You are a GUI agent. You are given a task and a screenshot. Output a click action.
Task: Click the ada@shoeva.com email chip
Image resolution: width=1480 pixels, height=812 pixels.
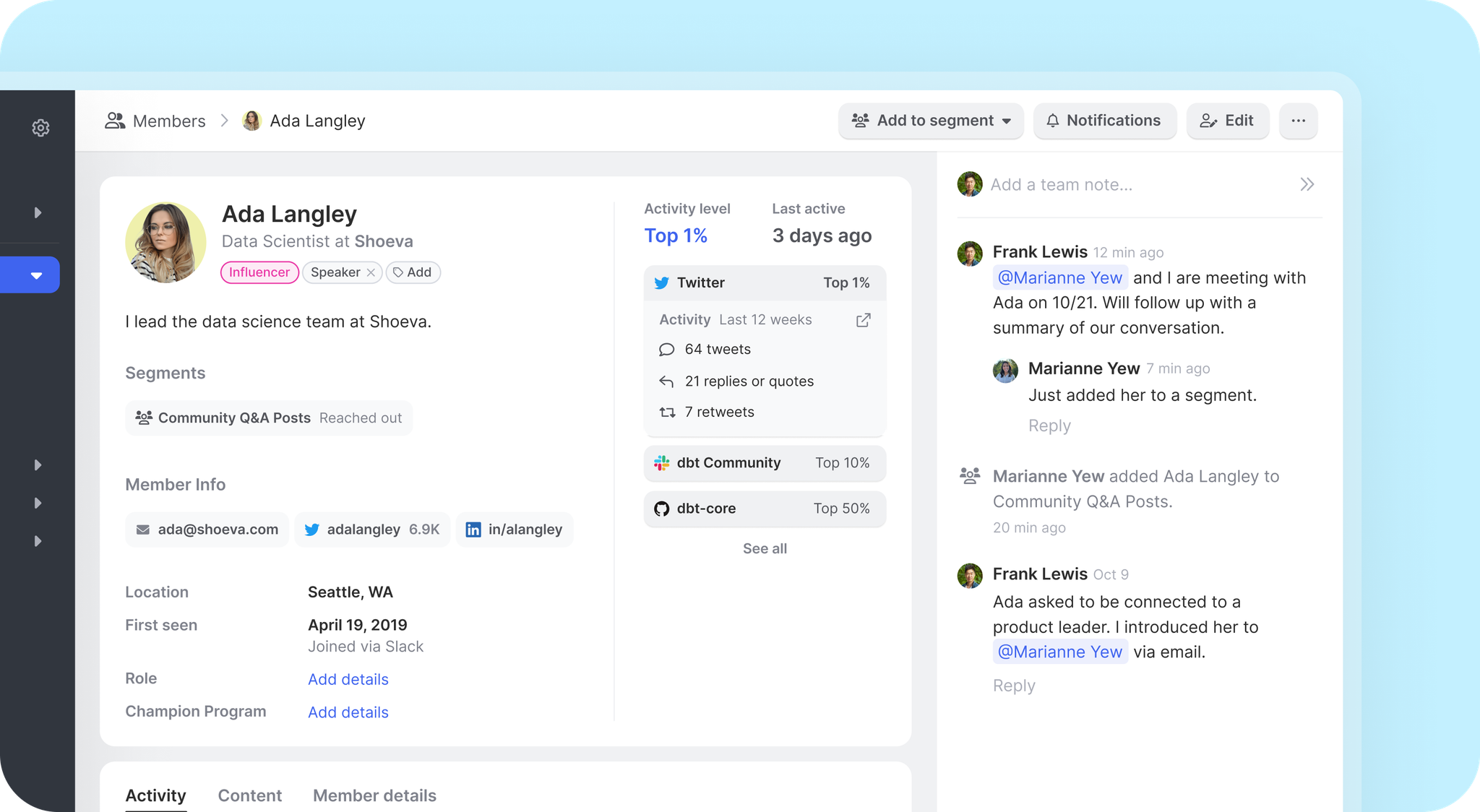click(x=207, y=530)
